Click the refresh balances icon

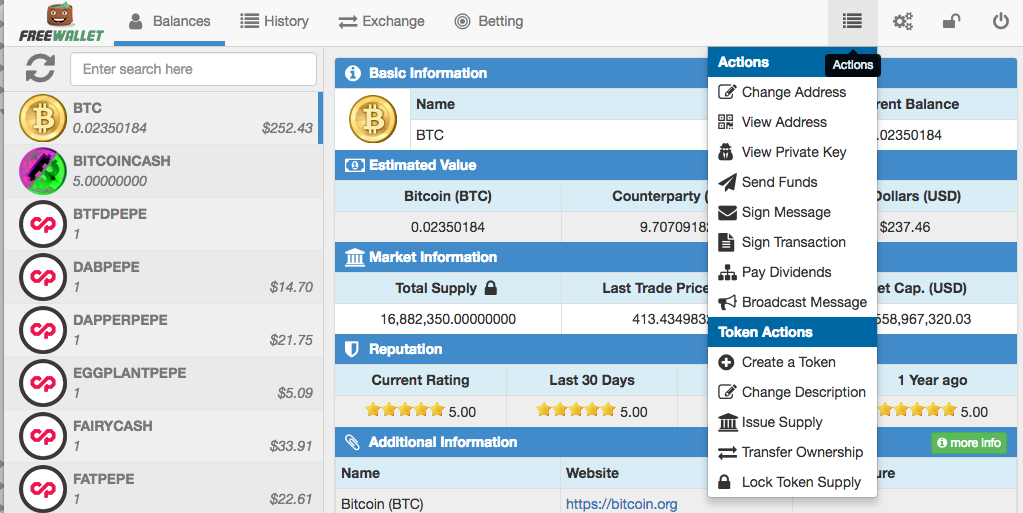(40, 69)
